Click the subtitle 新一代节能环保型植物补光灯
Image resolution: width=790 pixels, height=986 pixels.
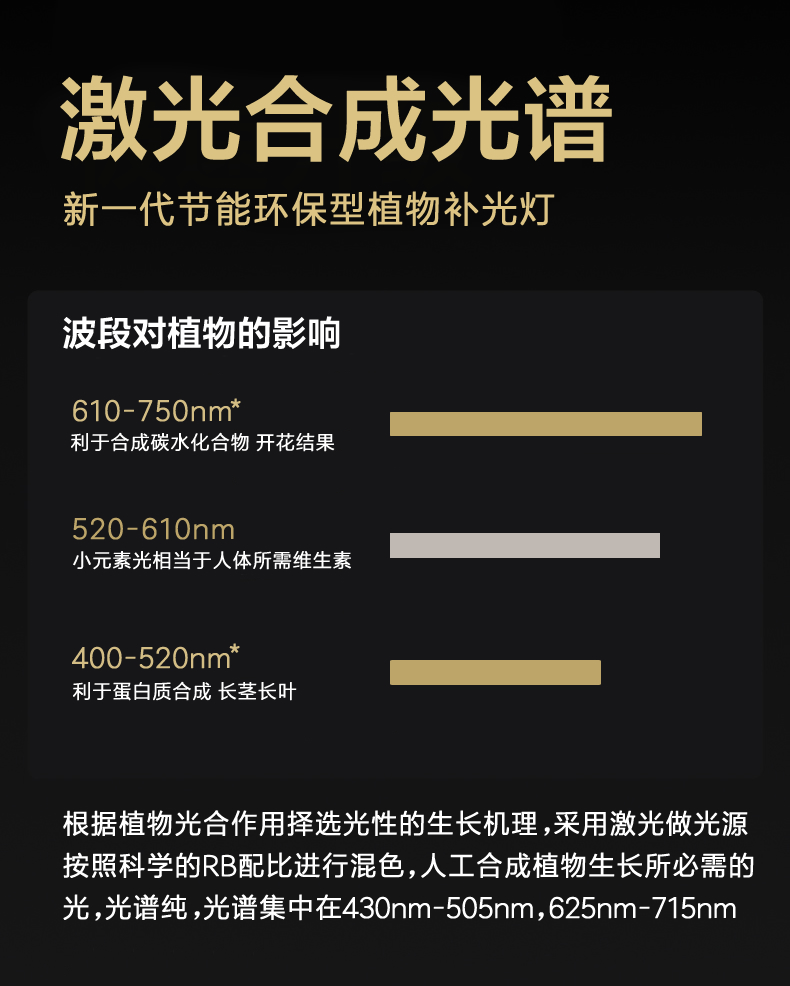click(307, 212)
